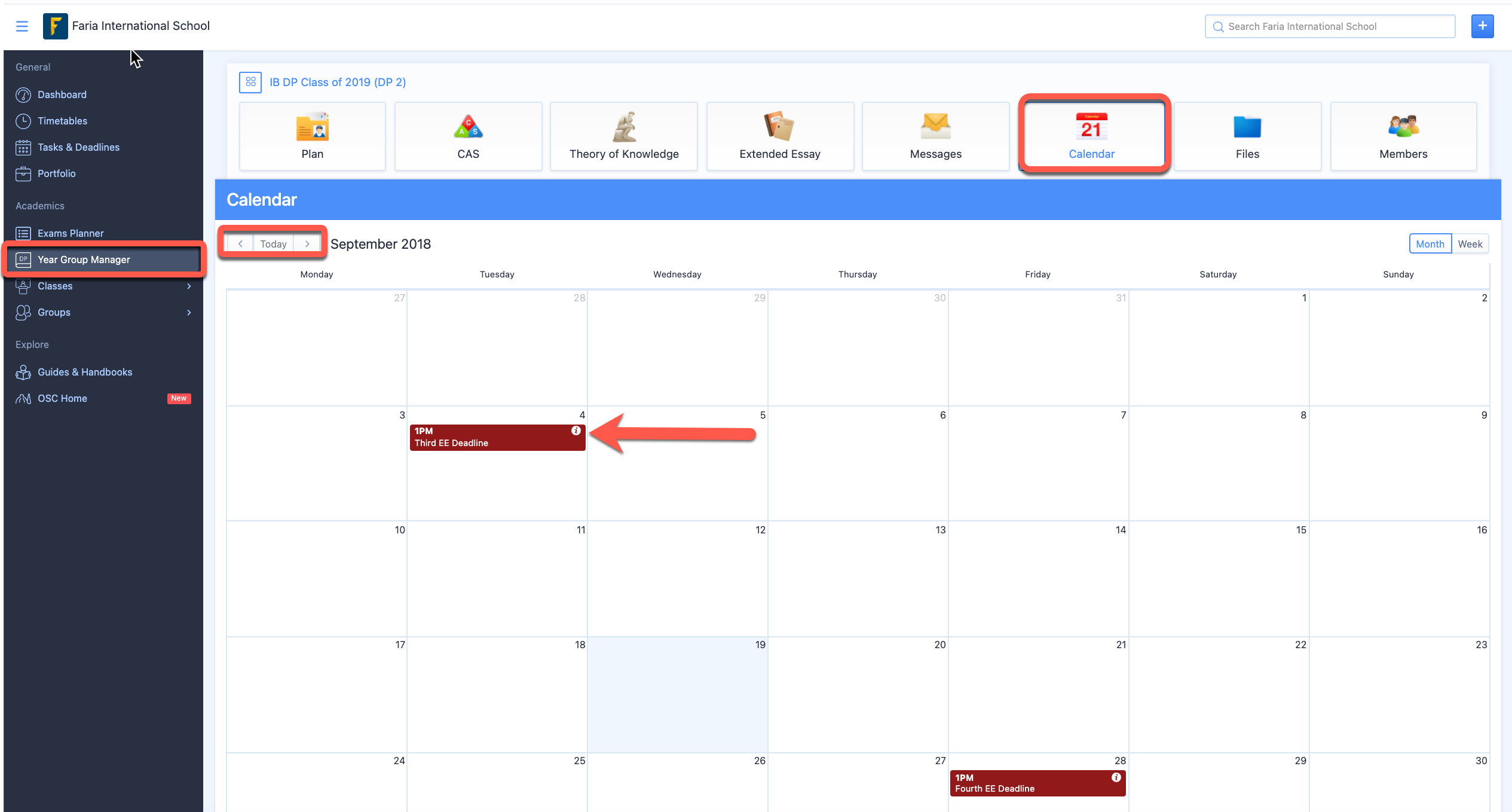Image resolution: width=1512 pixels, height=812 pixels.
Task: Click the 'September 2018' month heading
Action: pyautogui.click(x=381, y=244)
